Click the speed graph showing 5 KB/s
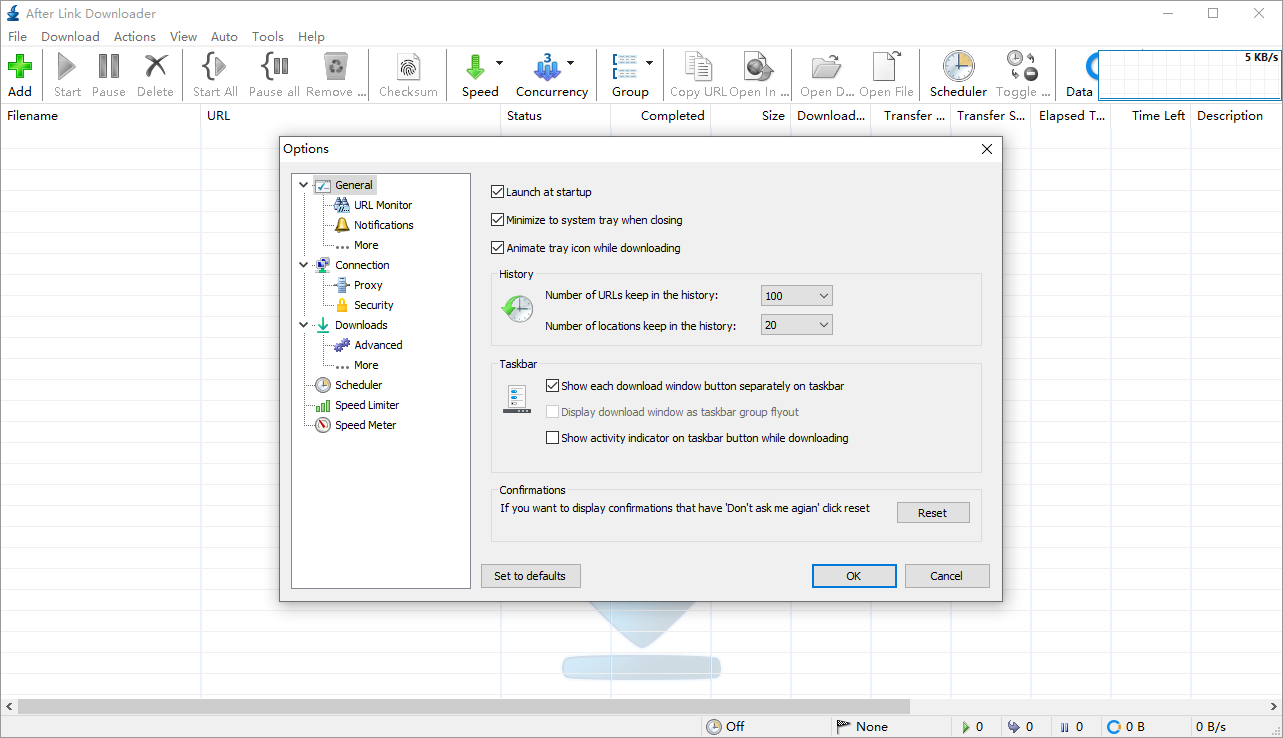This screenshot has height=738, width=1283. [x=1190, y=76]
